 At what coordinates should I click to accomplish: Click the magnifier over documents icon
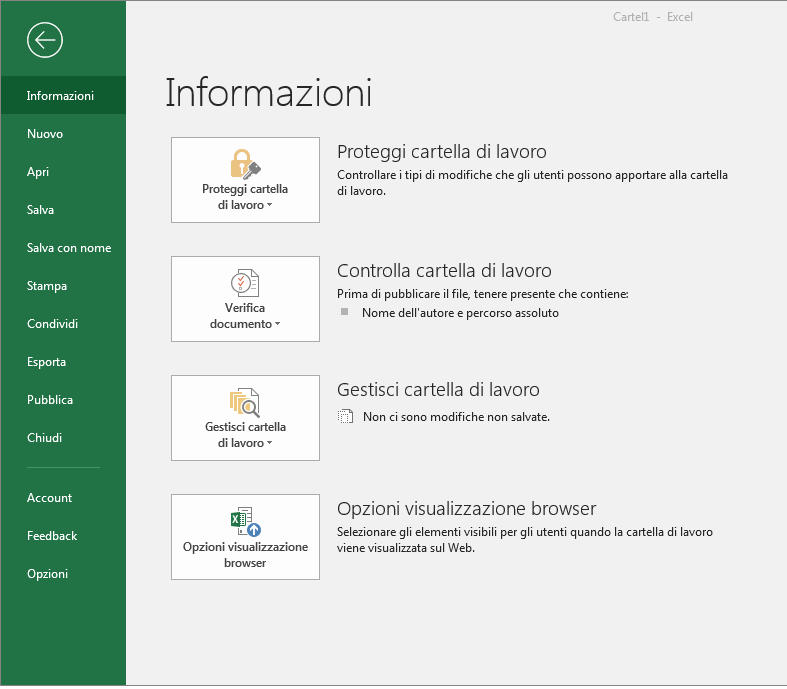pyautogui.click(x=245, y=402)
